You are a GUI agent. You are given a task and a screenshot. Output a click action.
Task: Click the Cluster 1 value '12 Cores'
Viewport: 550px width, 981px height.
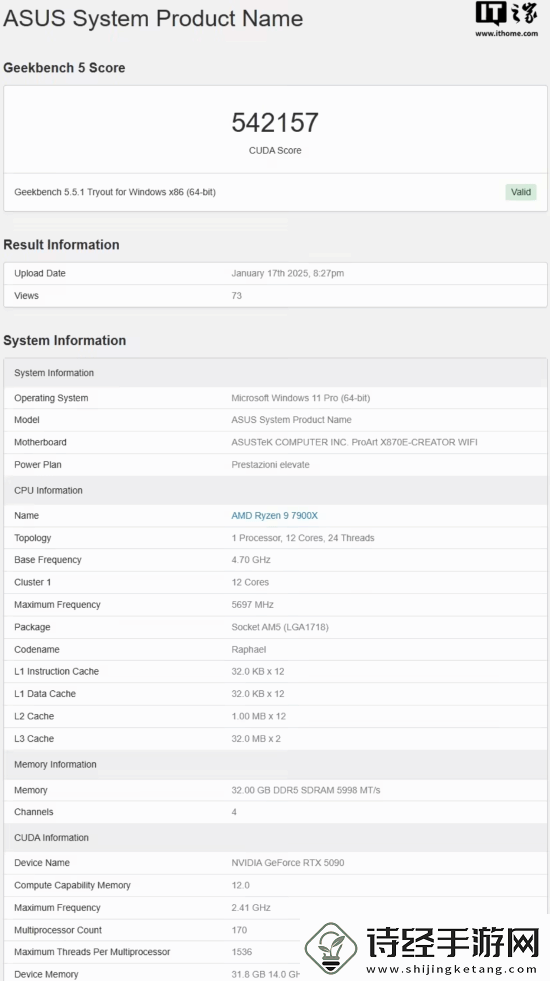pos(250,582)
